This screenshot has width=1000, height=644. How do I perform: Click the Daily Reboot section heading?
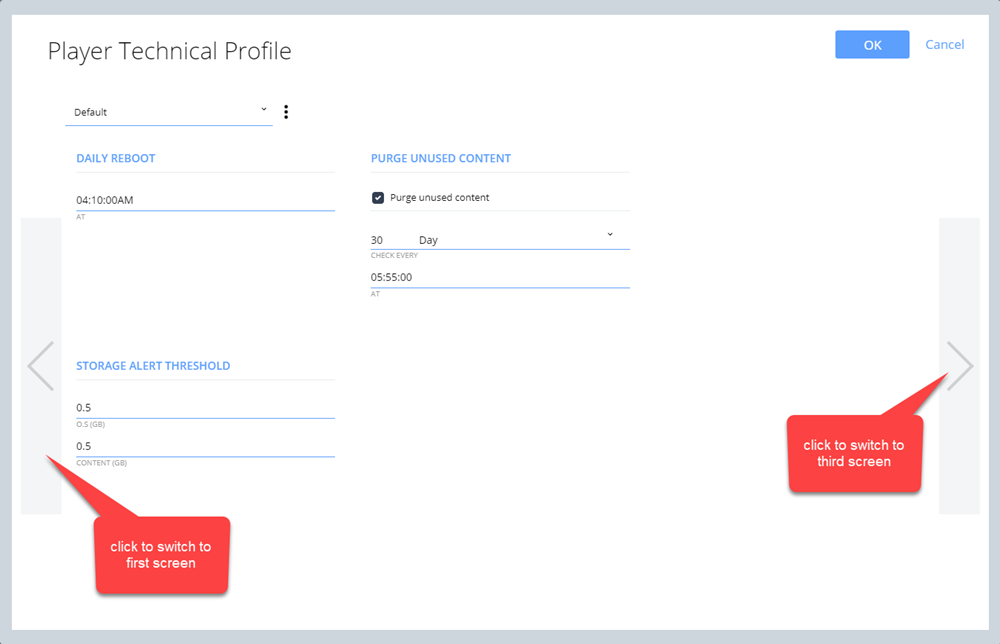[115, 158]
